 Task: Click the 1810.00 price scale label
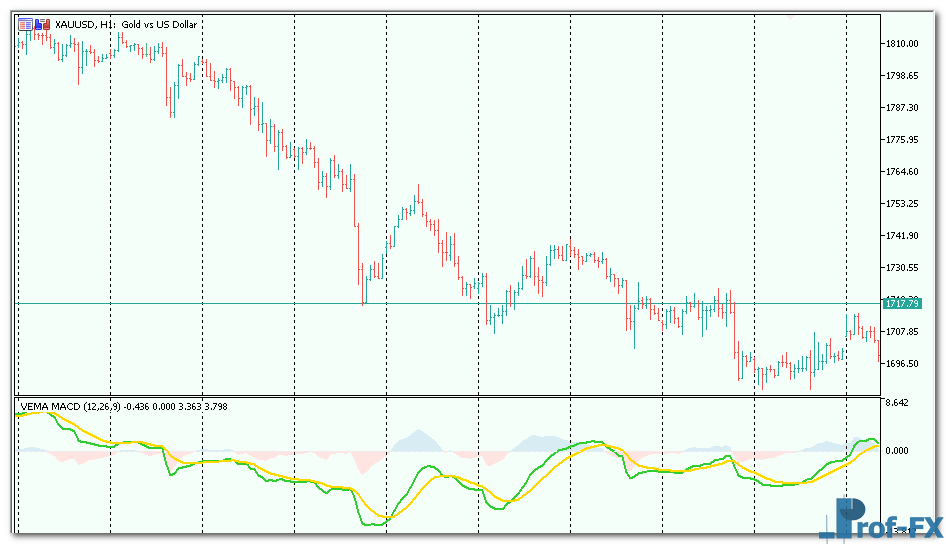tap(901, 44)
